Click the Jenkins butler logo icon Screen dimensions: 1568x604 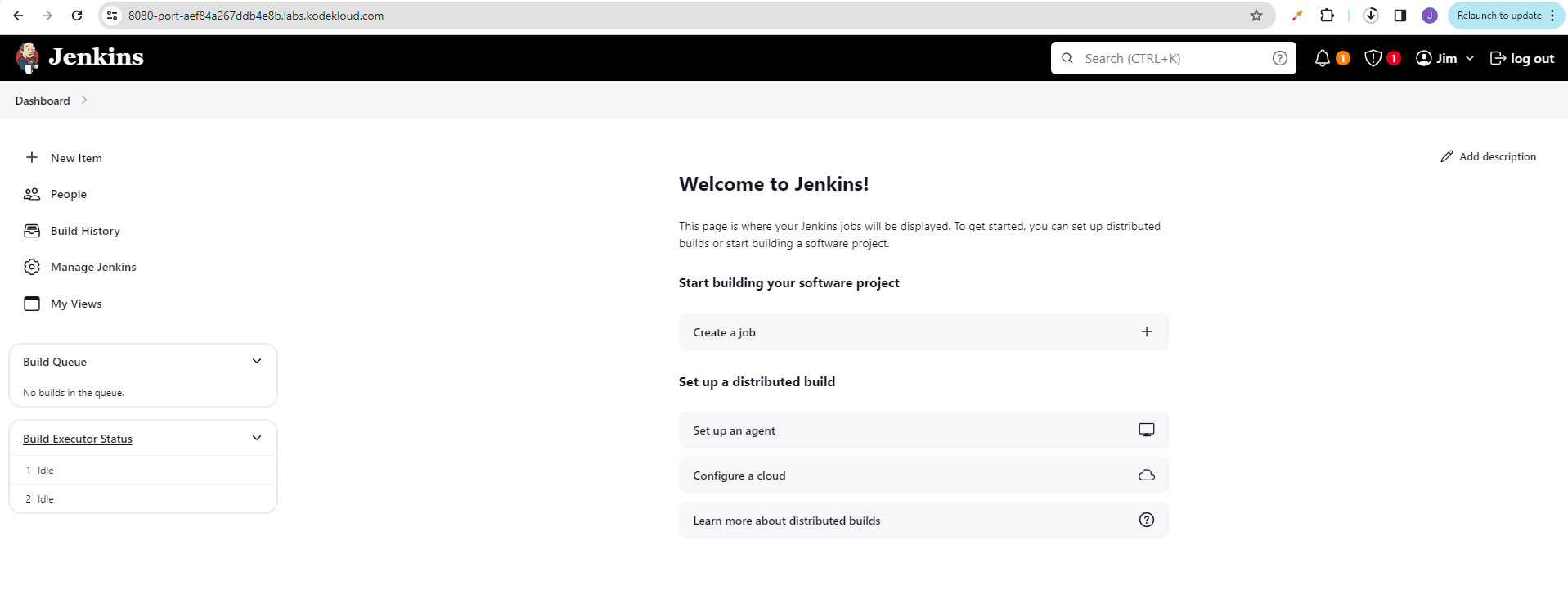tap(28, 57)
